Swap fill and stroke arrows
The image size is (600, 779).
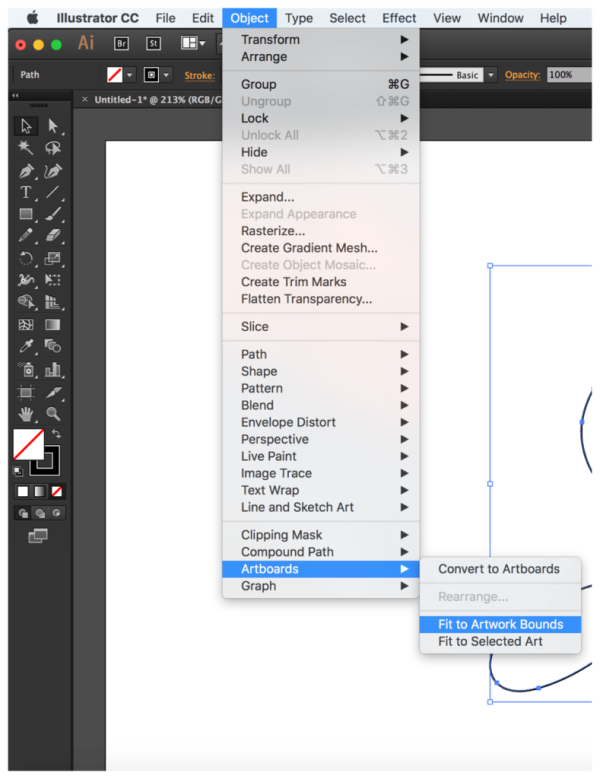coord(57,434)
